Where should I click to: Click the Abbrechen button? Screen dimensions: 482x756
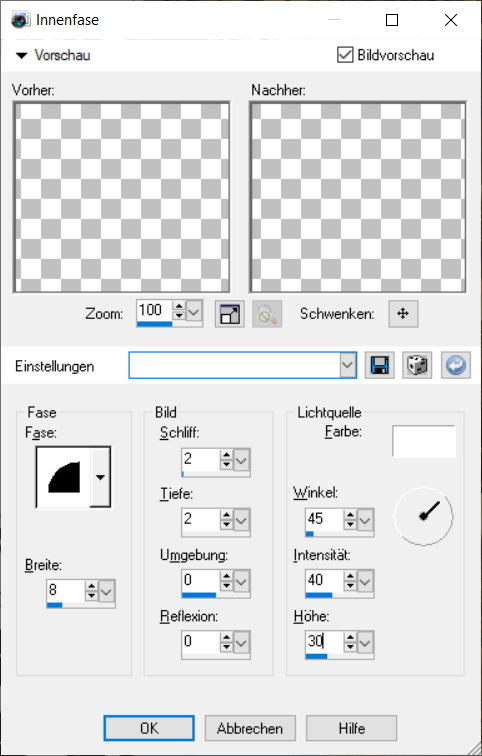(250, 728)
